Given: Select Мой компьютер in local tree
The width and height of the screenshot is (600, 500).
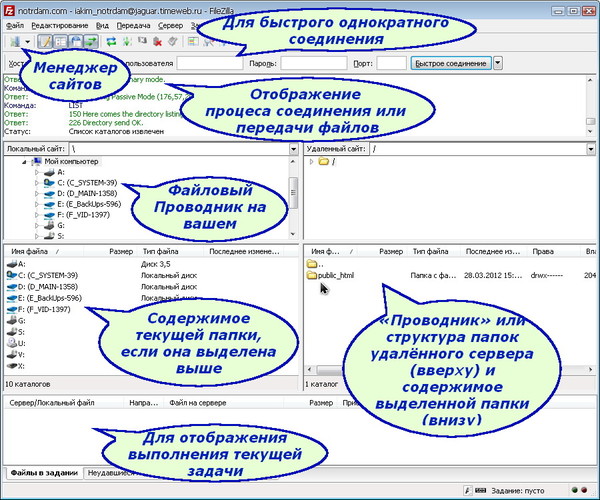Looking at the screenshot, I should point(71,161).
